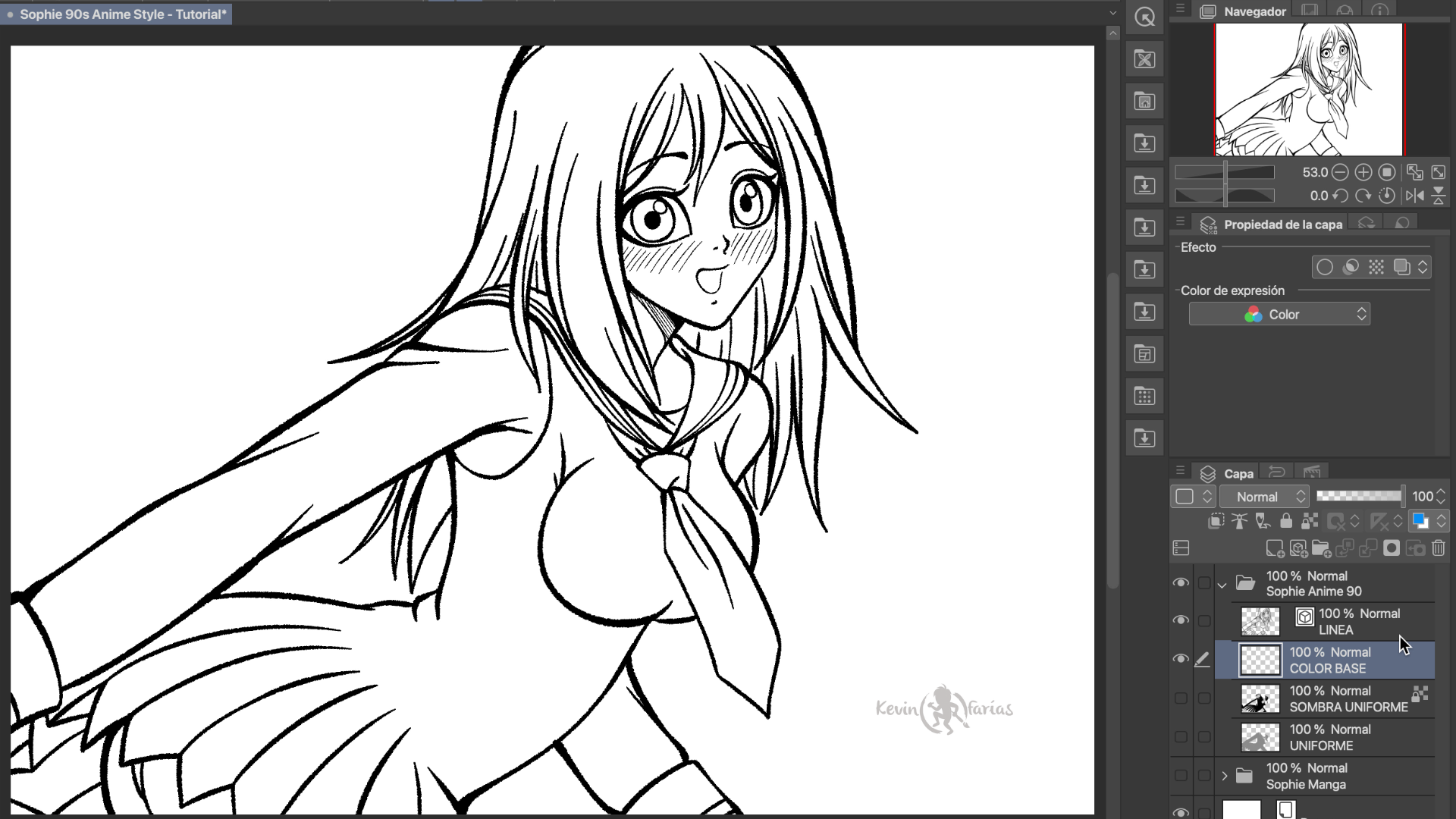Hide the LINEA layer

(1181, 620)
